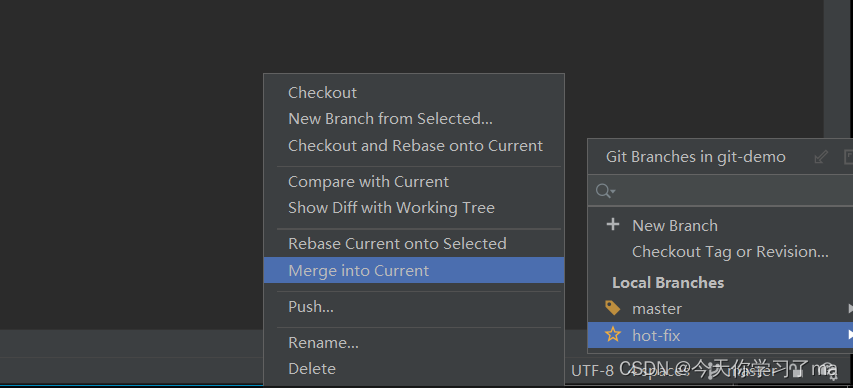The width and height of the screenshot is (853, 388).
Task: Click Push... in the branch menu
Action: click(x=413, y=306)
